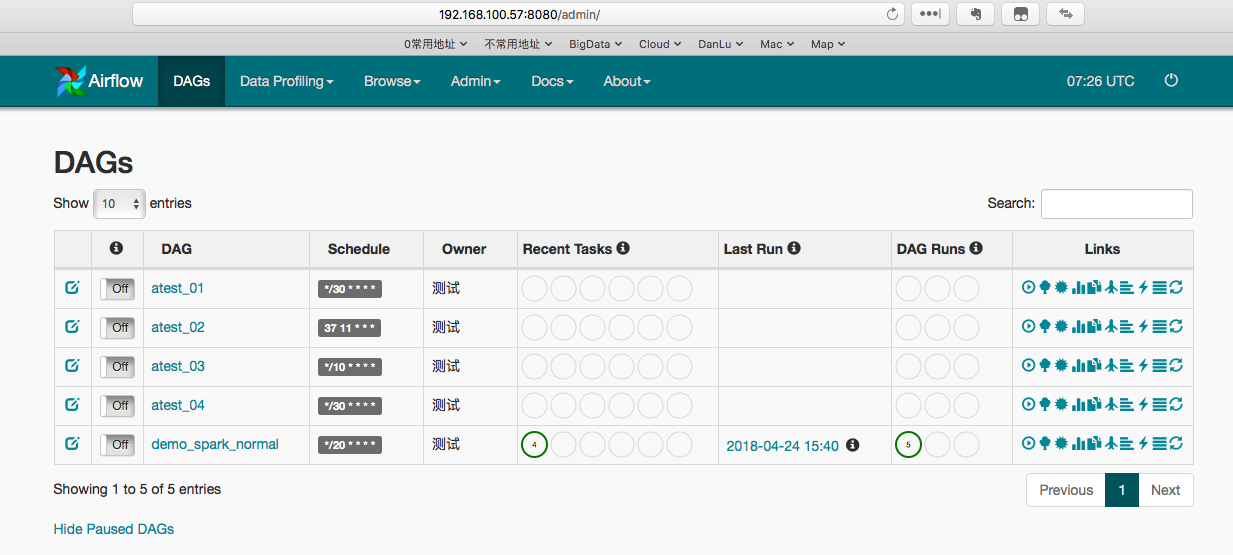Open Task Duration bar-chart icon for atest_04

1078,404
